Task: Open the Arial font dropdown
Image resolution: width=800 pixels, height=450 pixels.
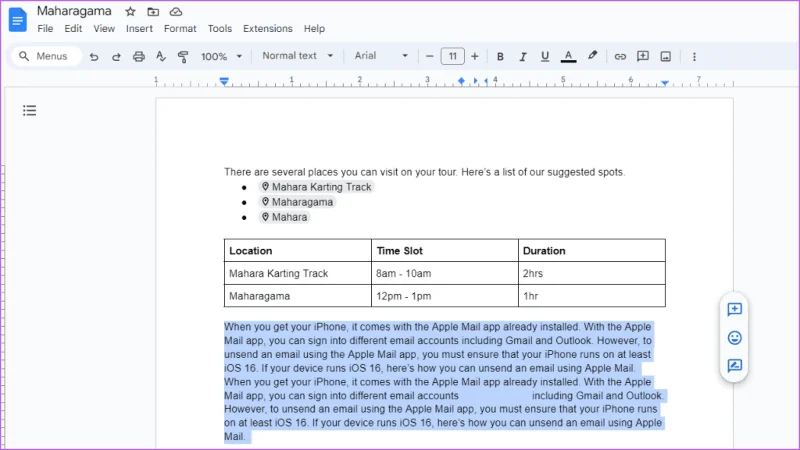Action: (x=381, y=56)
